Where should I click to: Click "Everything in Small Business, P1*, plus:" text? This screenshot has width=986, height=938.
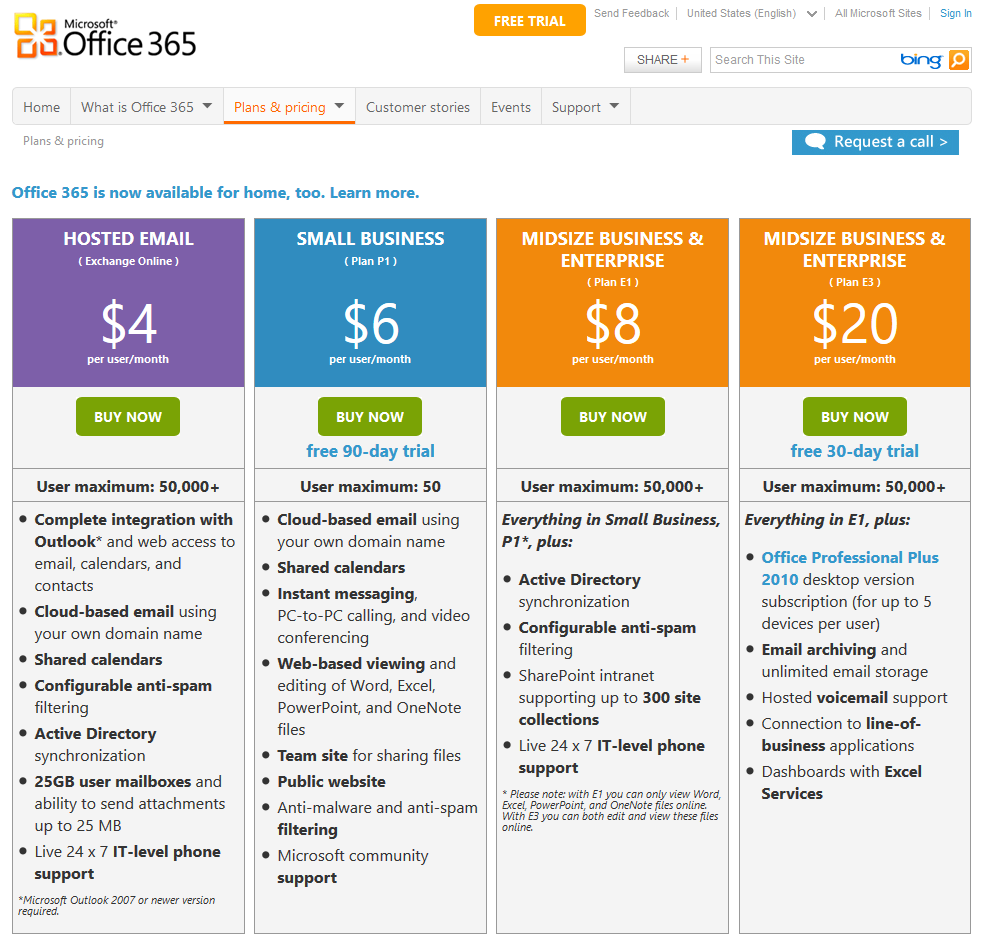pos(611,531)
